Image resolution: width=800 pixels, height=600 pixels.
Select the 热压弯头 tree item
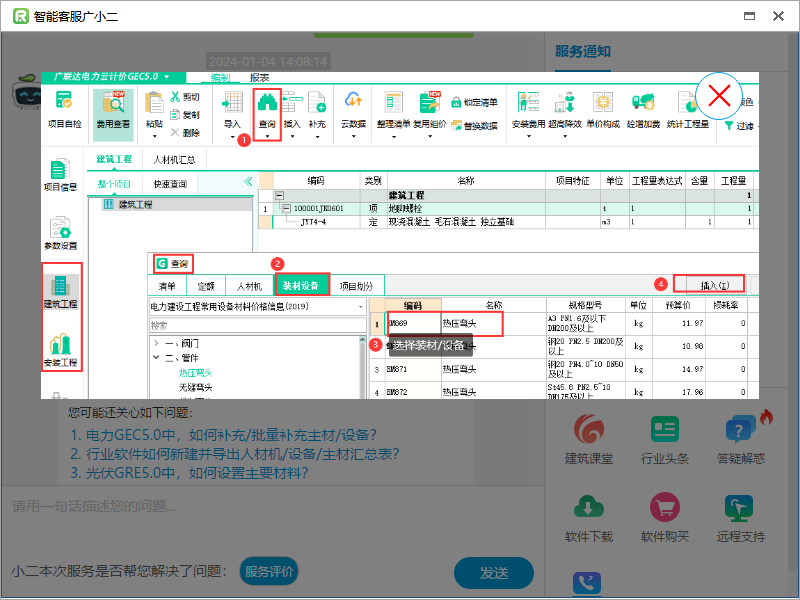195,373
